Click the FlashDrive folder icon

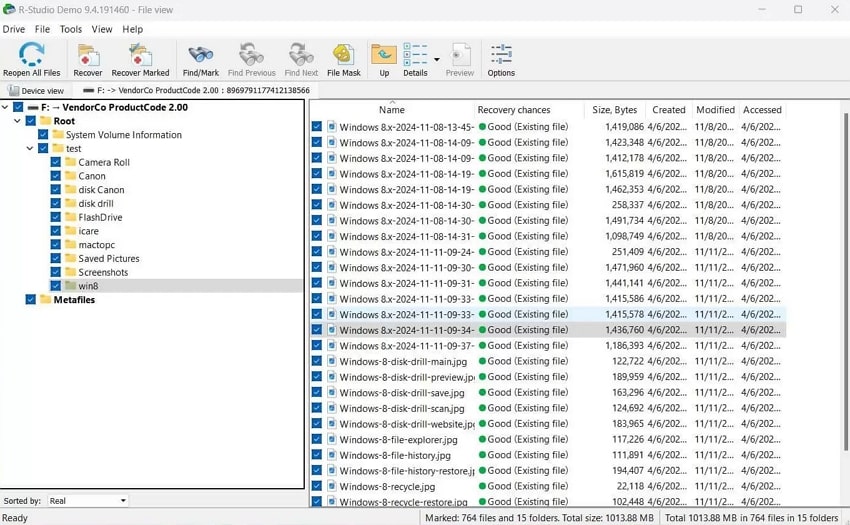pyautogui.click(x=70, y=216)
